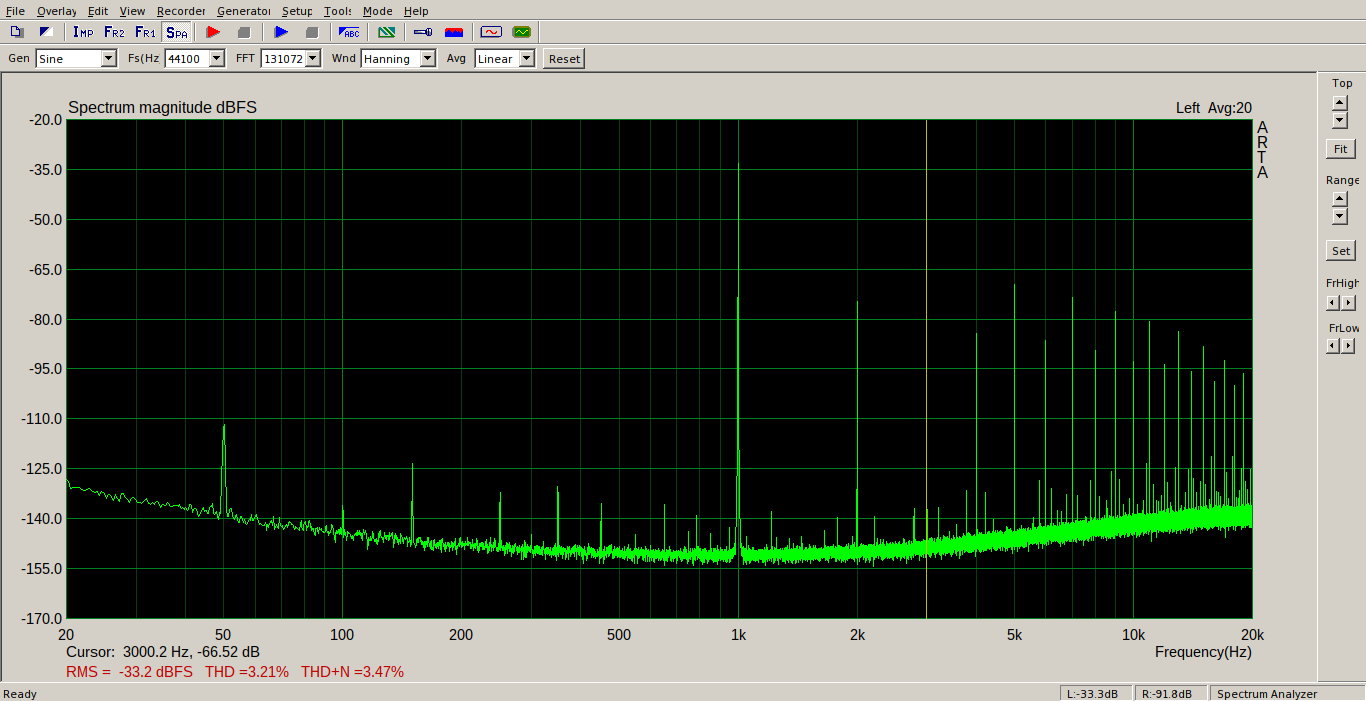Screen dimensions: 1366x701
Task: Expand the Wnd window dropdown (Hanning)
Action: pyautogui.click(x=428, y=59)
